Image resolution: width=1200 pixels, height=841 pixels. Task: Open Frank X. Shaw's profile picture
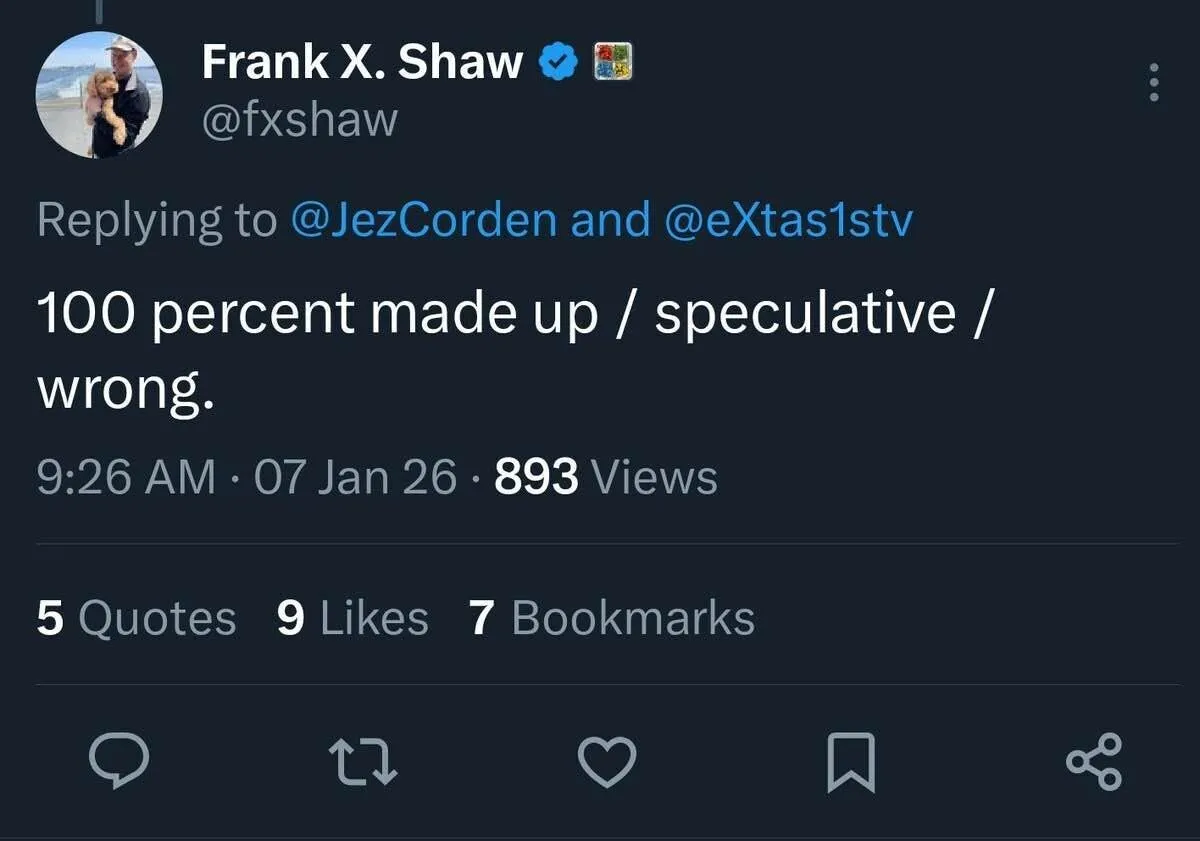tap(99, 96)
